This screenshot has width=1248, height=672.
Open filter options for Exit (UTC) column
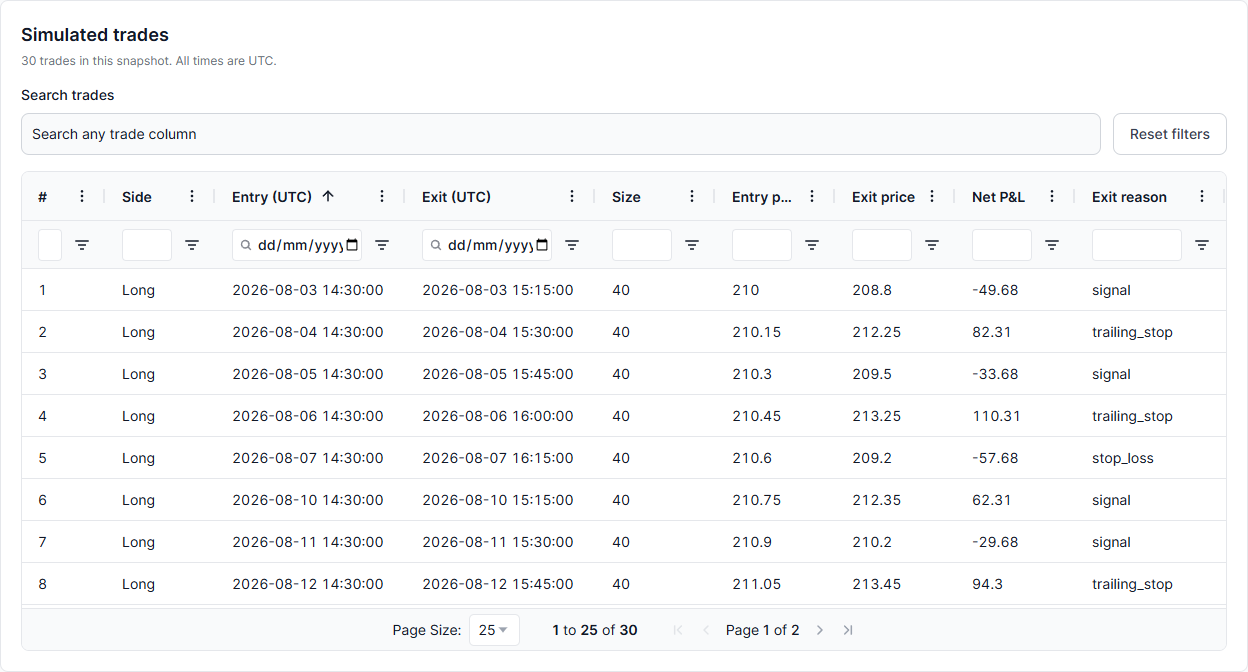tap(572, 245)
